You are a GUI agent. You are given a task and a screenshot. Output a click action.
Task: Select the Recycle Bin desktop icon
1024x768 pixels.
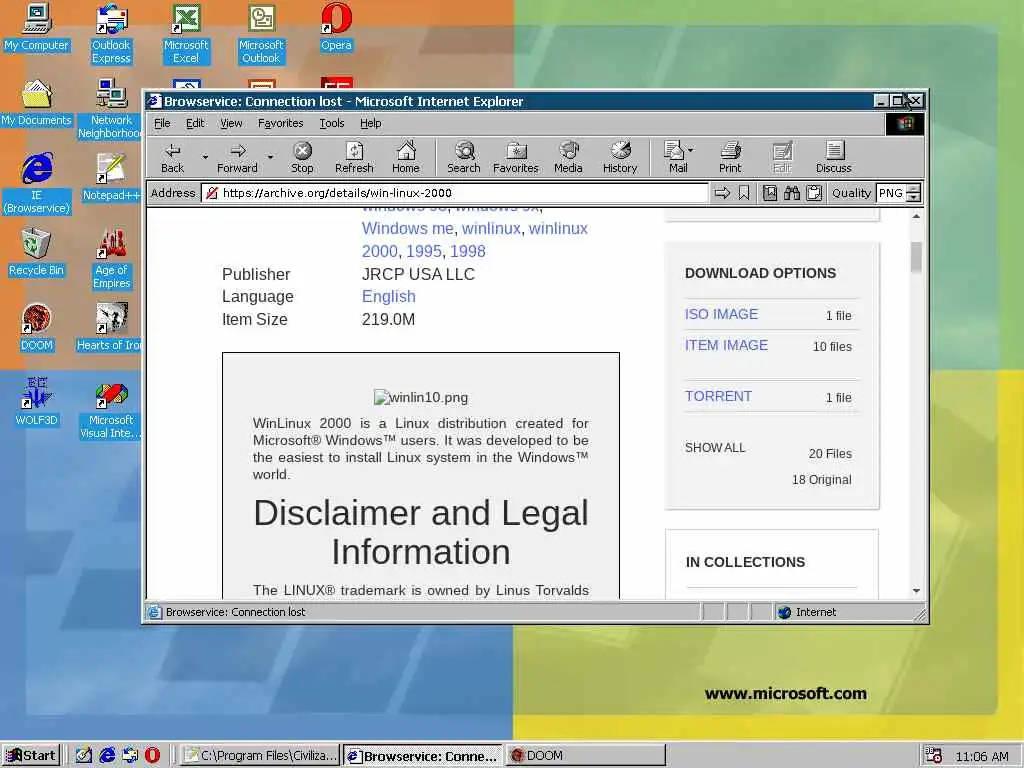coord(37,253)
